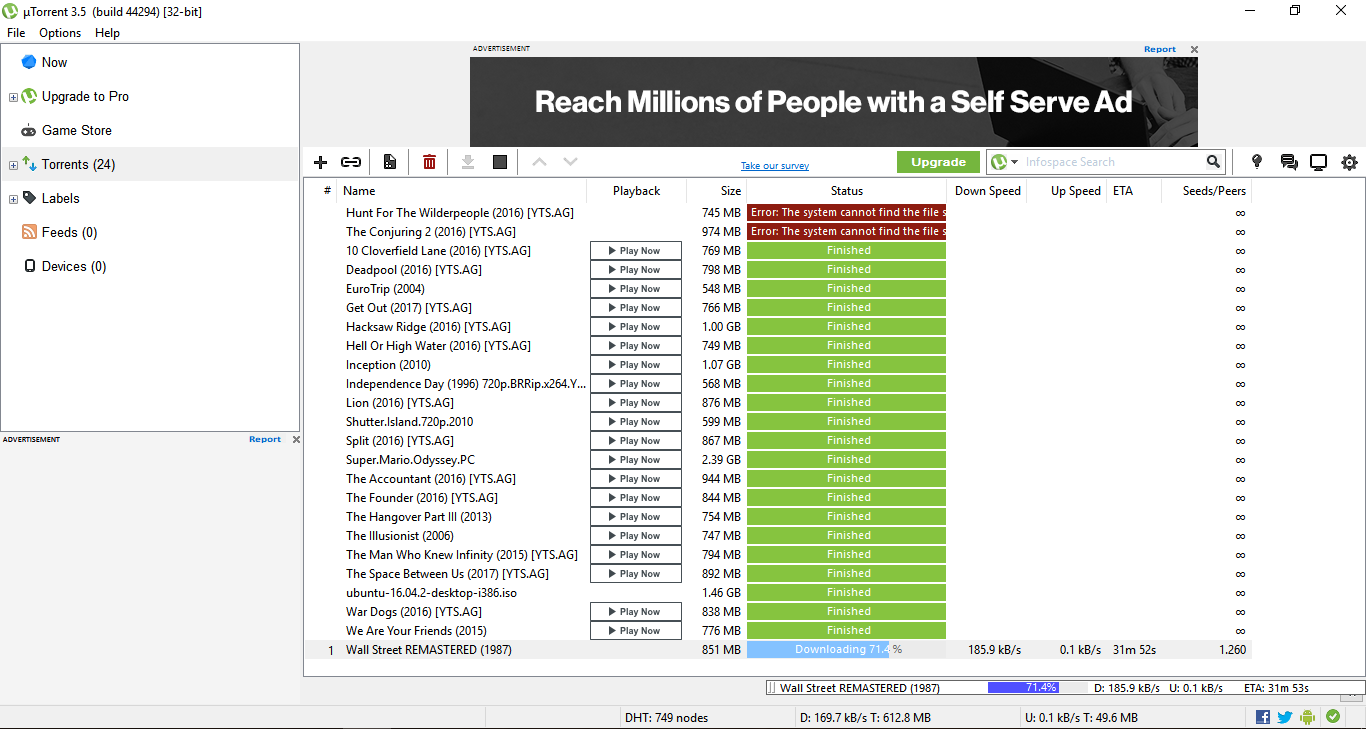Click Play Now for Inception (2010)

pos(636,365)
